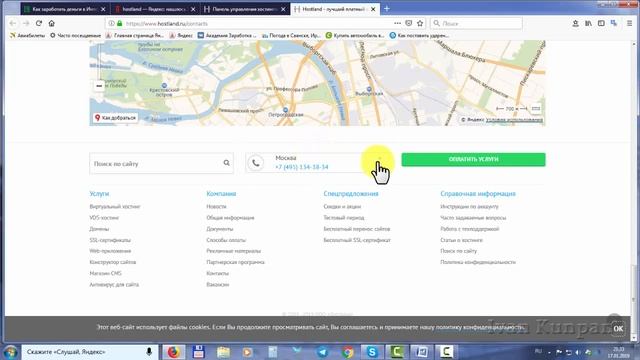
Task: Click OK on the cookies notice
Action: [618, 328]
